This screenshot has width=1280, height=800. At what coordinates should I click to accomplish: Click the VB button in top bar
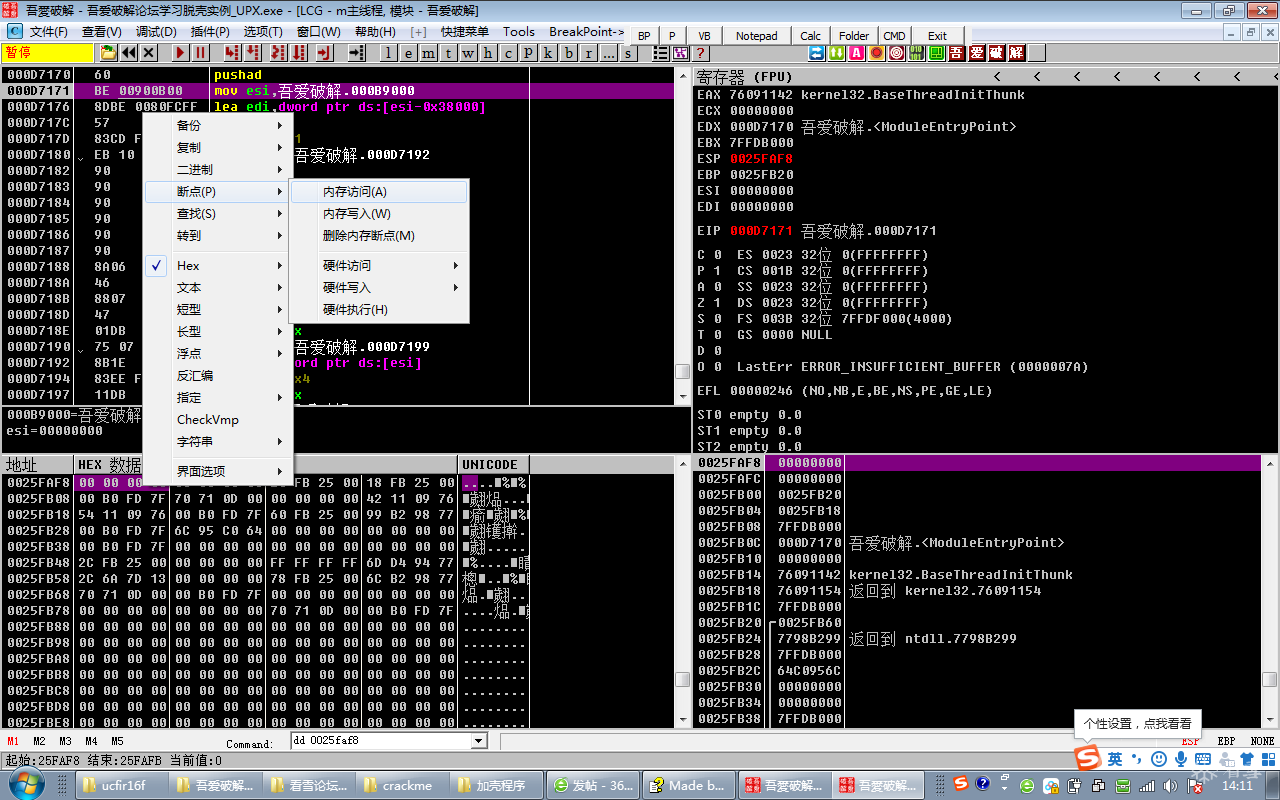tap(704, 35)
